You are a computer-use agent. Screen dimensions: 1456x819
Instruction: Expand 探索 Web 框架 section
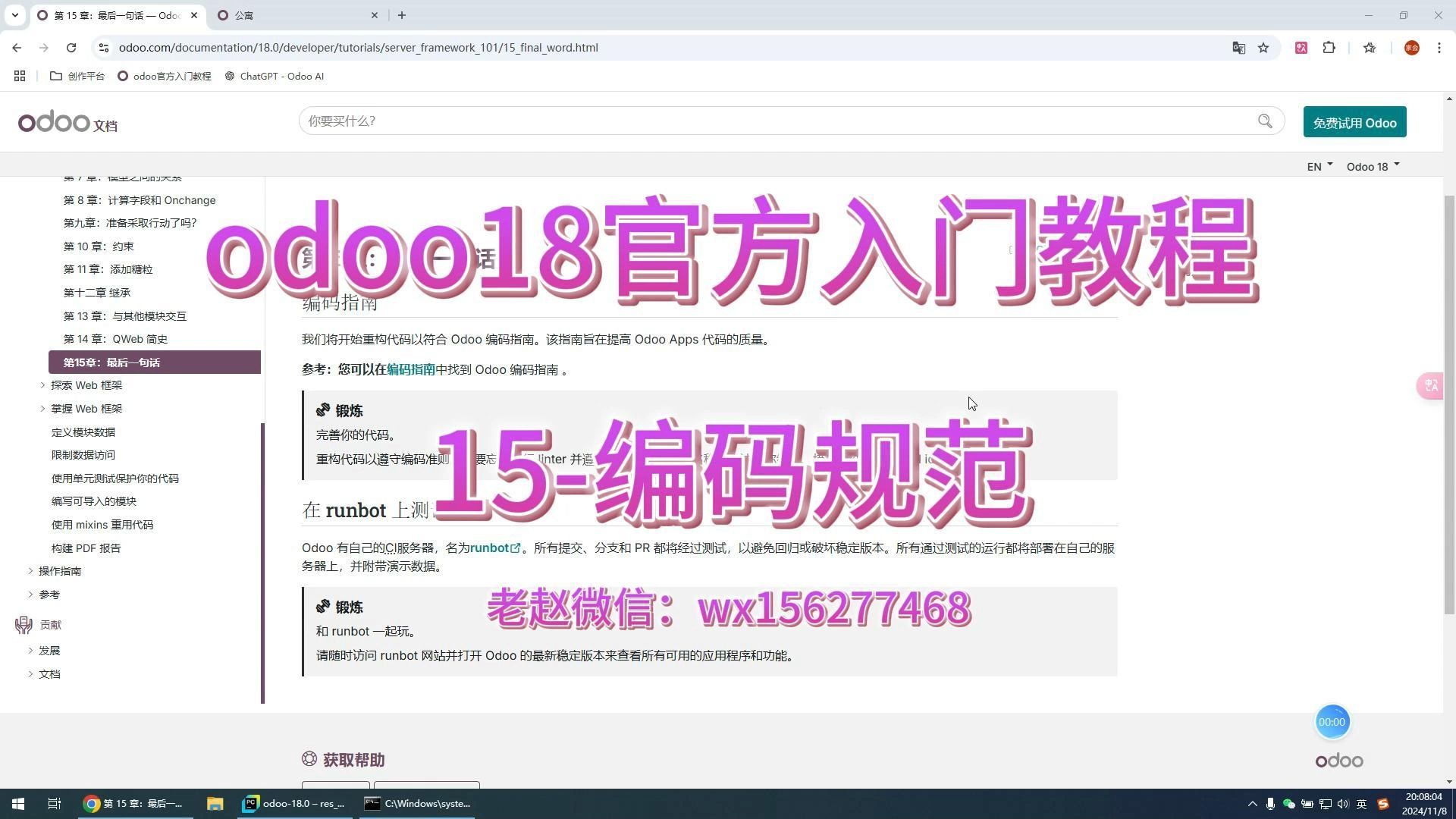pyautogui.click(x=42, y=385)
